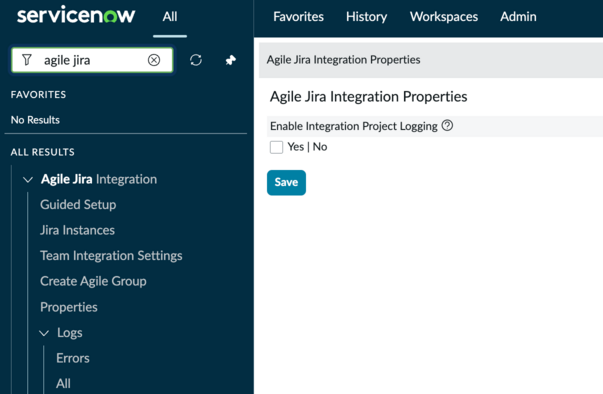Click the ServiceNow logo
The width and height of the screenshot is (603, 394).
76,16
